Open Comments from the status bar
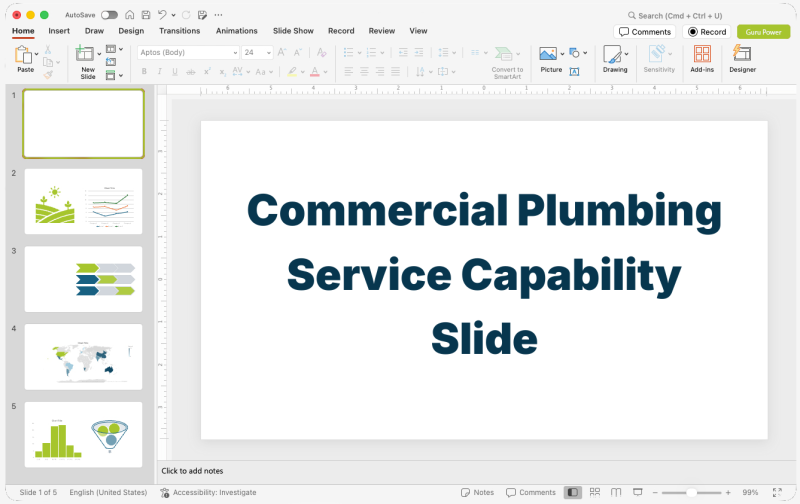Viewport: 800px width, 504px height. point(531,492)
